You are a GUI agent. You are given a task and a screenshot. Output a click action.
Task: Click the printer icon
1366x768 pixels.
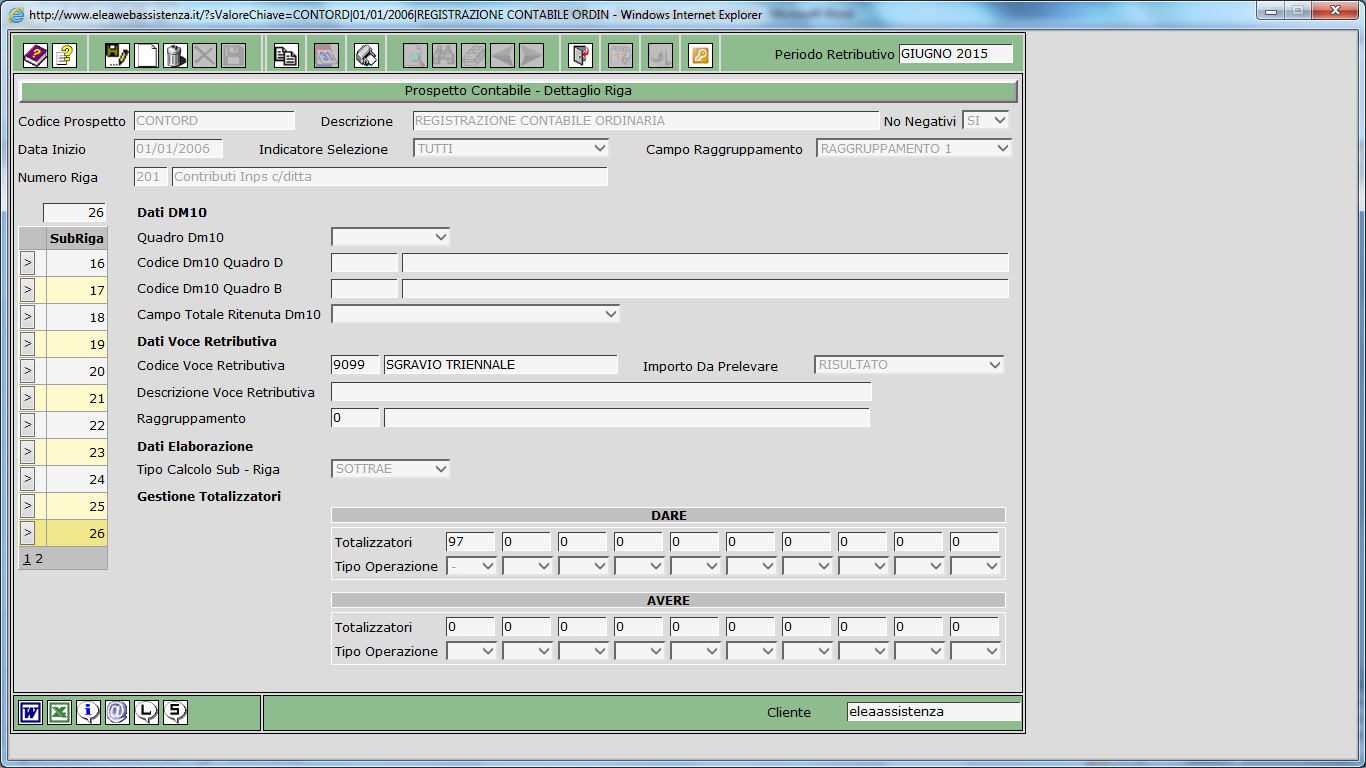pyautogui.click(x=366, y=55)
